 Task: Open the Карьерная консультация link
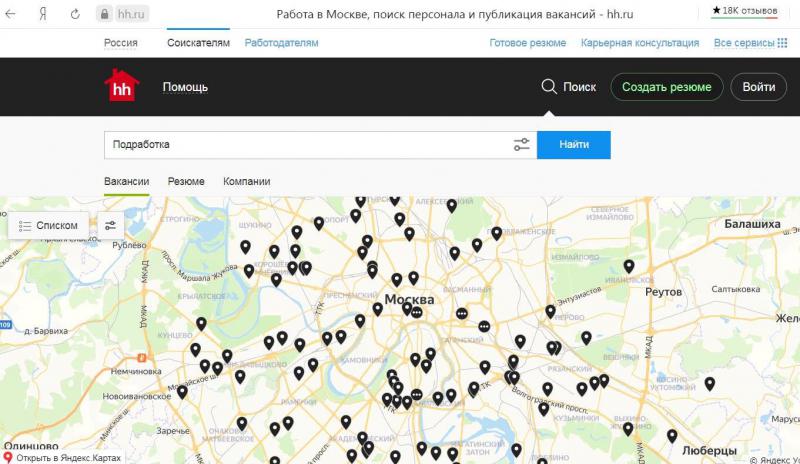click(640, 43)
